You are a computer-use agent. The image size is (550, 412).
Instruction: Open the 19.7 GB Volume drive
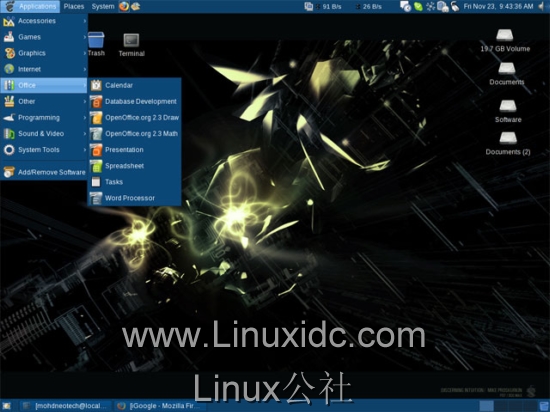505,41
